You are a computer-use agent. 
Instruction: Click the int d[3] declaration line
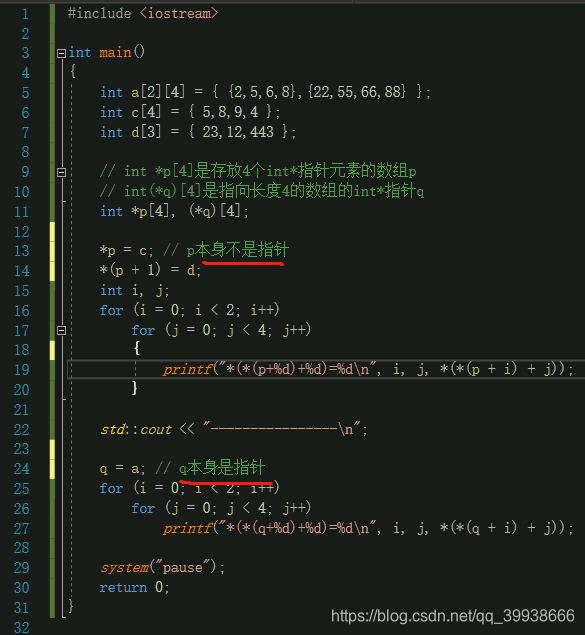(198, 132)
